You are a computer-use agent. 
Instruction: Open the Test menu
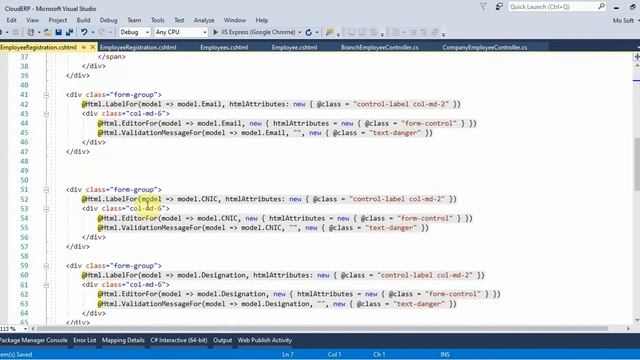coord(179,20)
